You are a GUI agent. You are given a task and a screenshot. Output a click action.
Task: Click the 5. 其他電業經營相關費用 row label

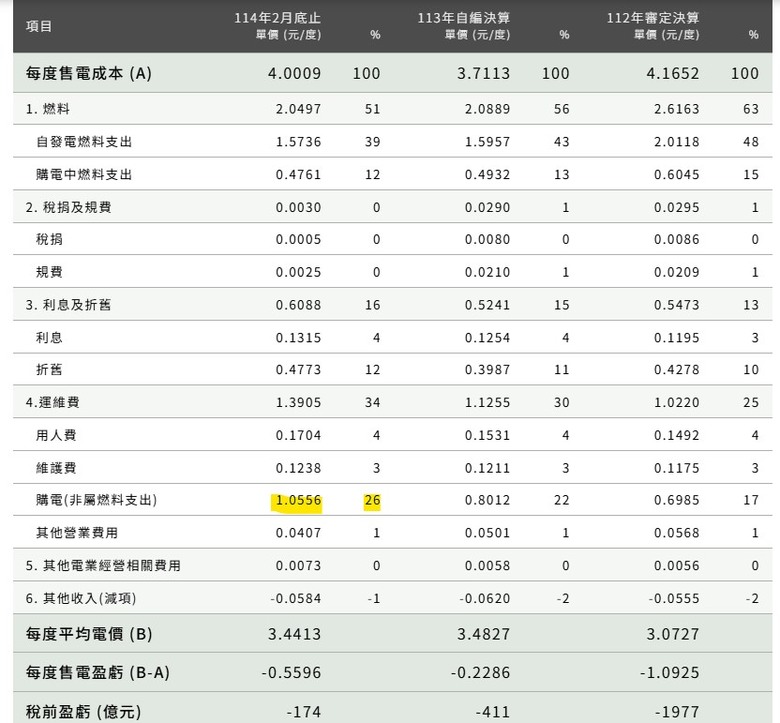(x=103, y=565)
